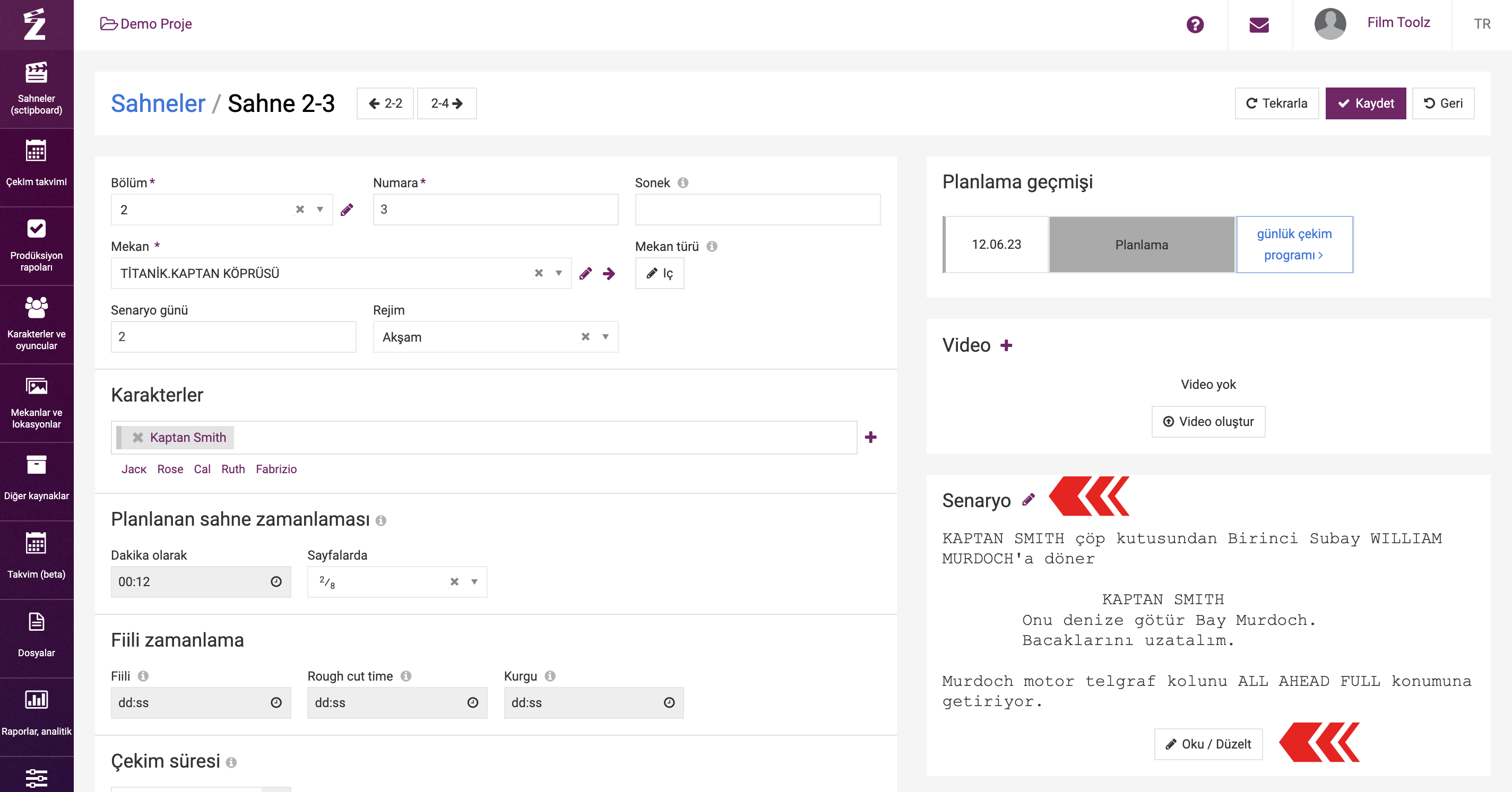Open the Film Toolz user menu

[1398, 23]
